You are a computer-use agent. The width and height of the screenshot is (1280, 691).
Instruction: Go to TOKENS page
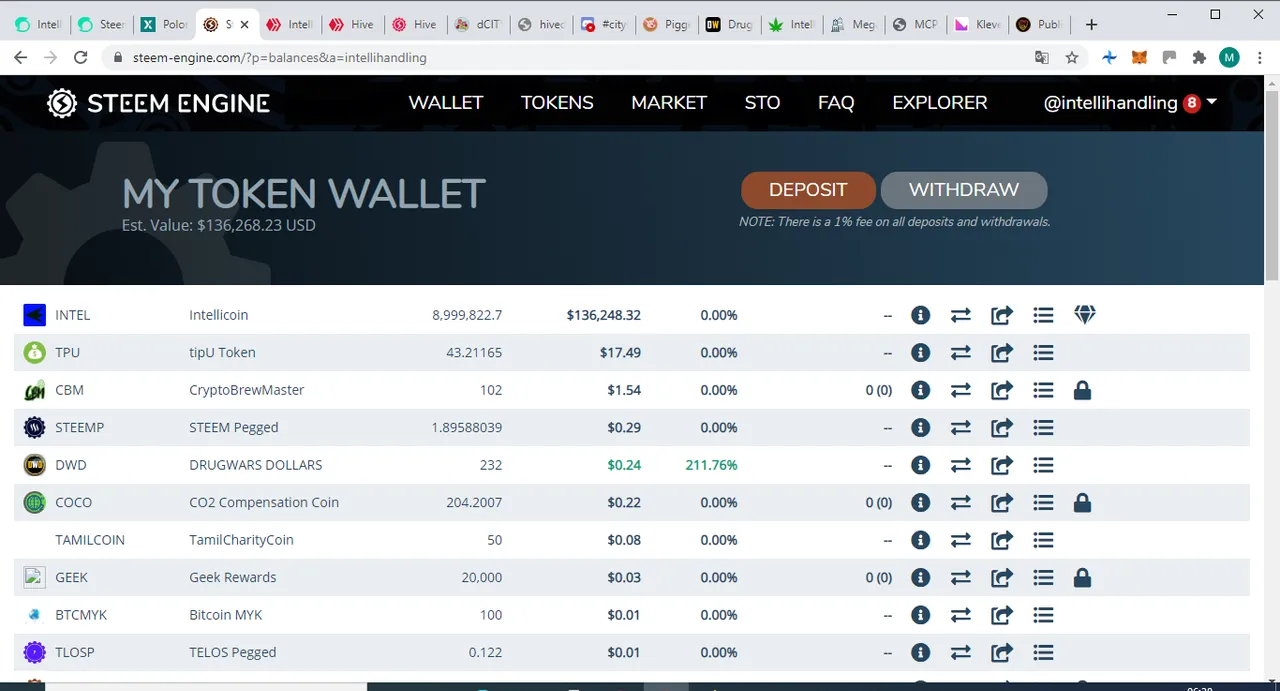tap(557, 103)
